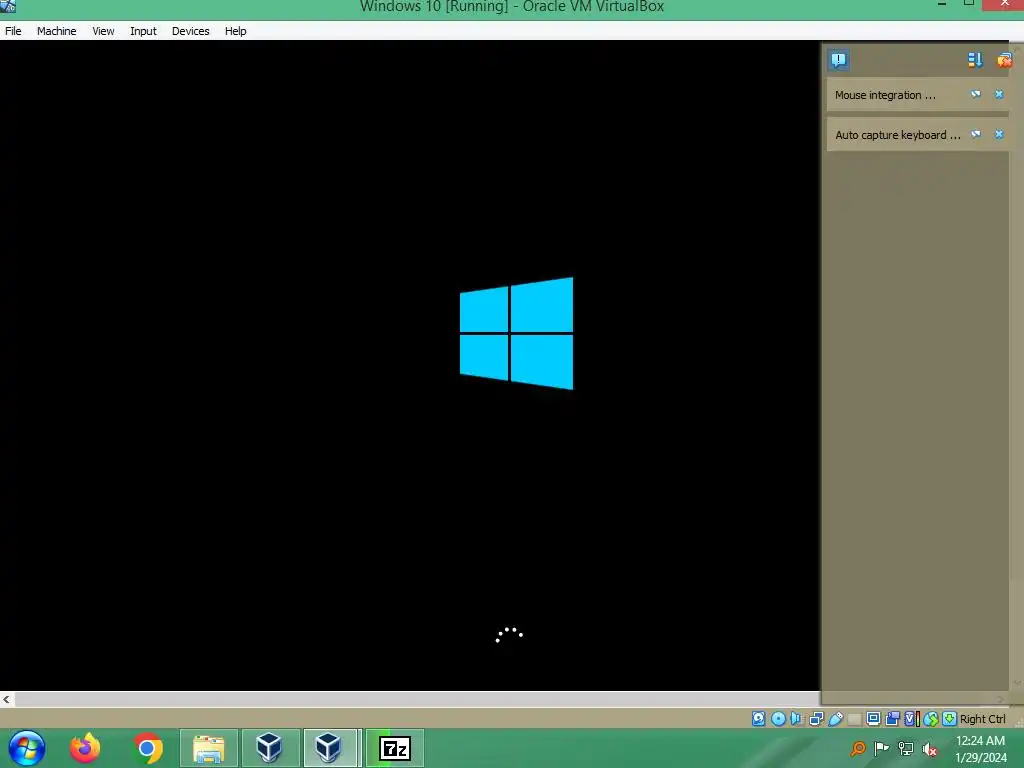Image resolution: width=1024 pixels, height=768 pixels.
Task: Open the Machine menu
Action: pyautogui.click(x=56, y=31)
